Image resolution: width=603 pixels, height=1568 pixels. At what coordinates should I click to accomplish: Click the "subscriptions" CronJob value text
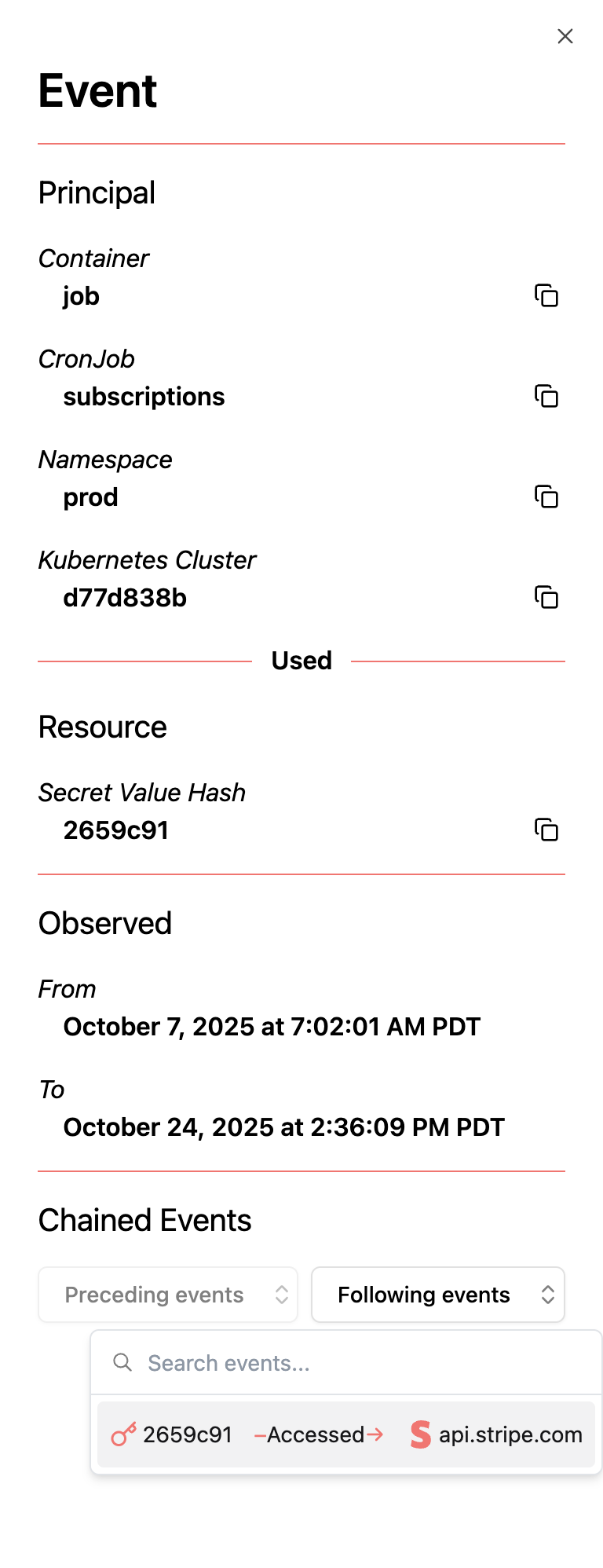click(144, 397)
